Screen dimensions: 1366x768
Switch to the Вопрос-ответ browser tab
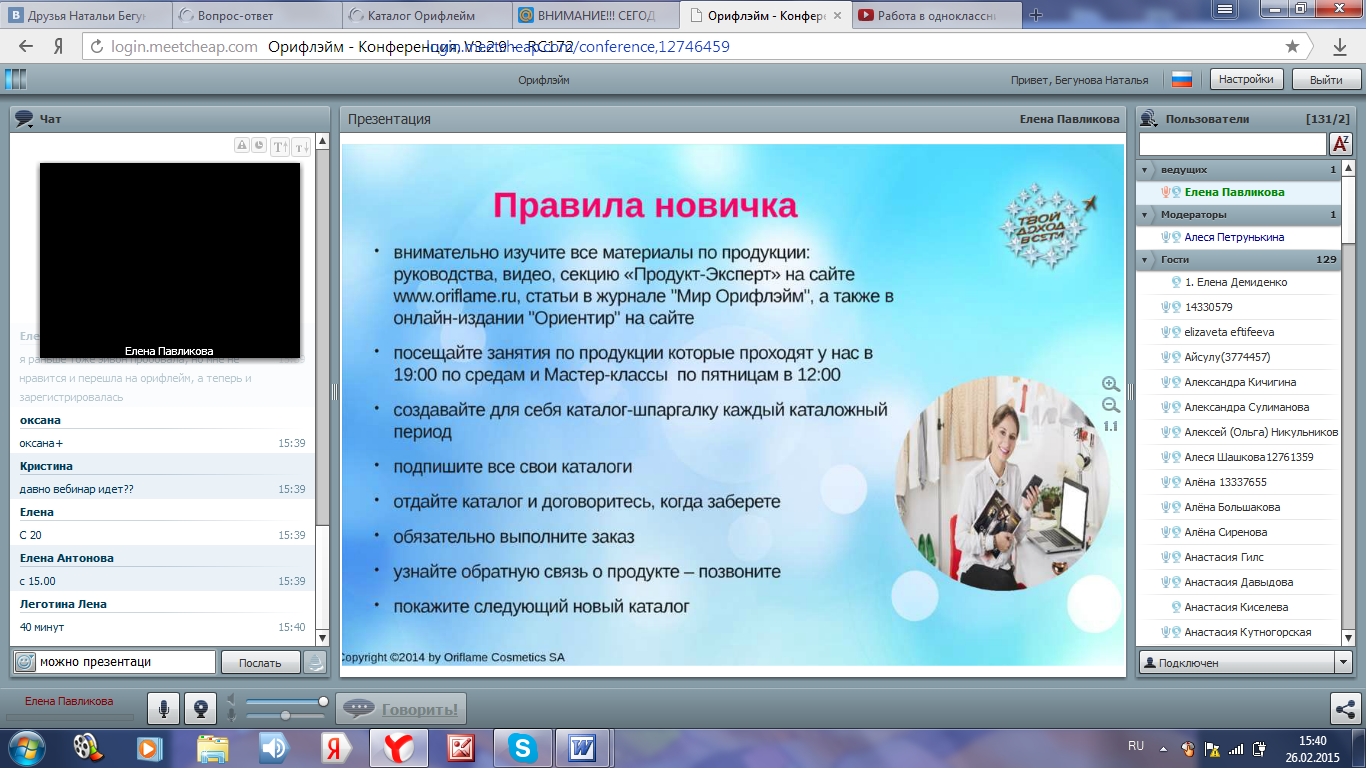pyautogui.click(x=255, y=15)
